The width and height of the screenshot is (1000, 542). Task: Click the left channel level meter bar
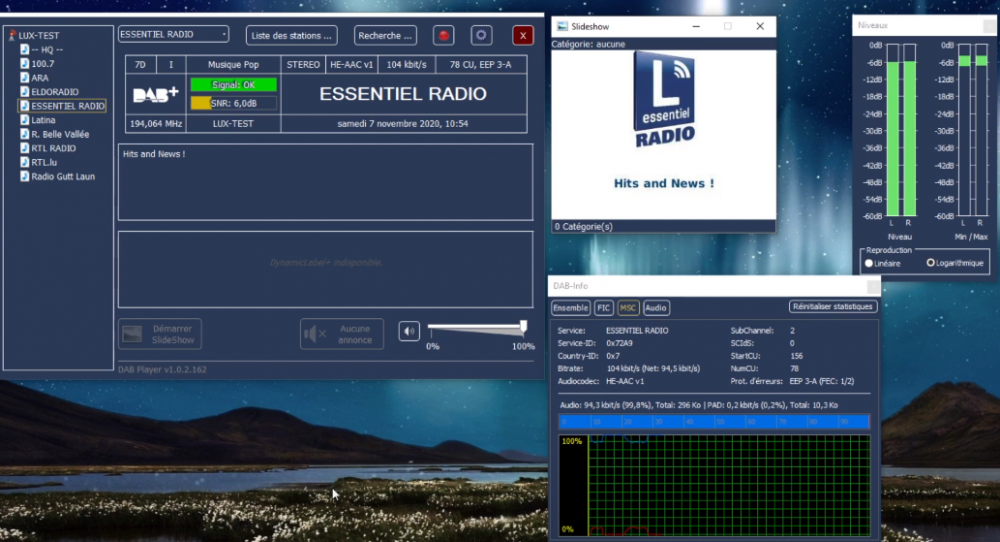(x=893, y=131)
